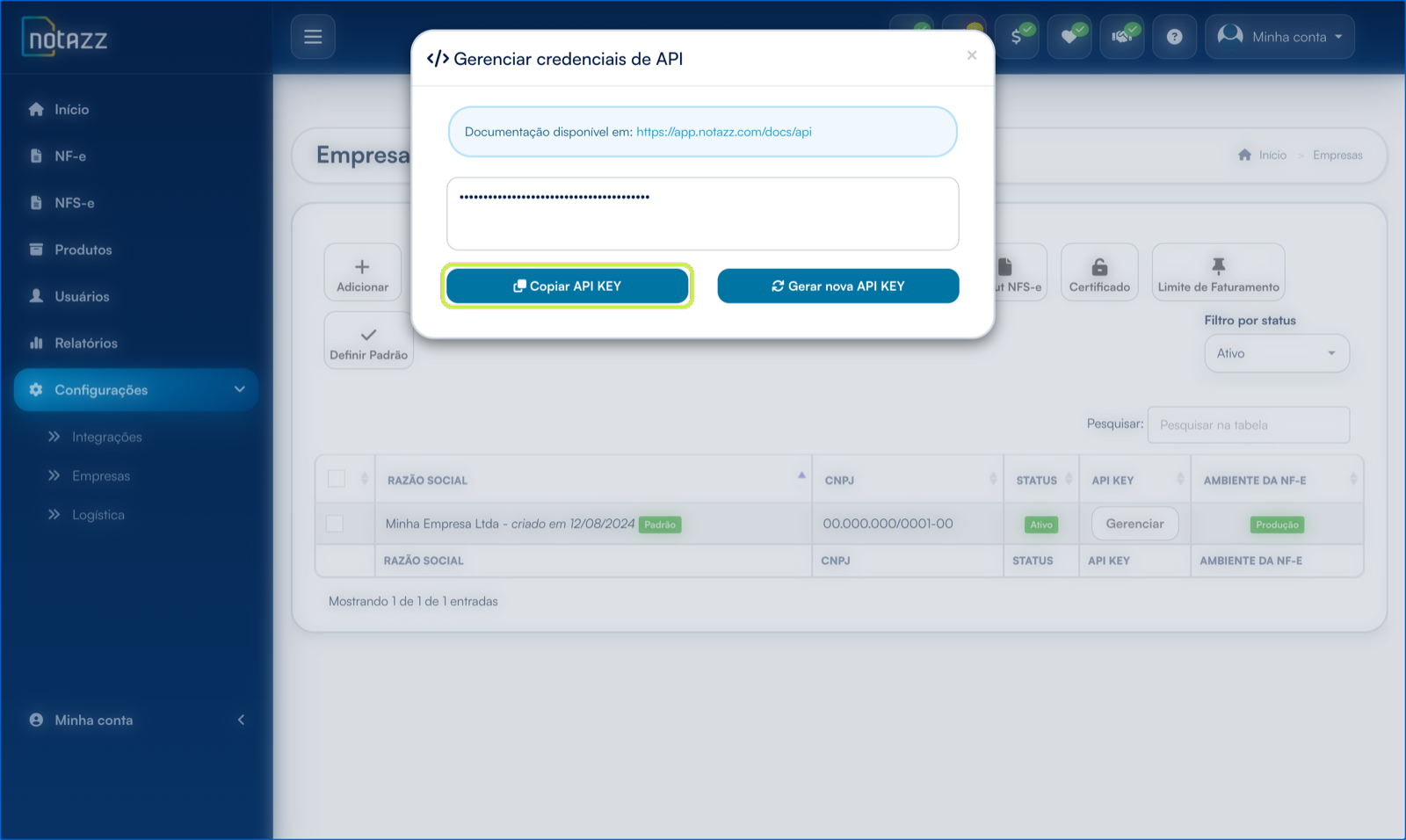Click the Definir Padrão checkmark button
This screenshot has height=840, width=1406.
coord(368,340)
